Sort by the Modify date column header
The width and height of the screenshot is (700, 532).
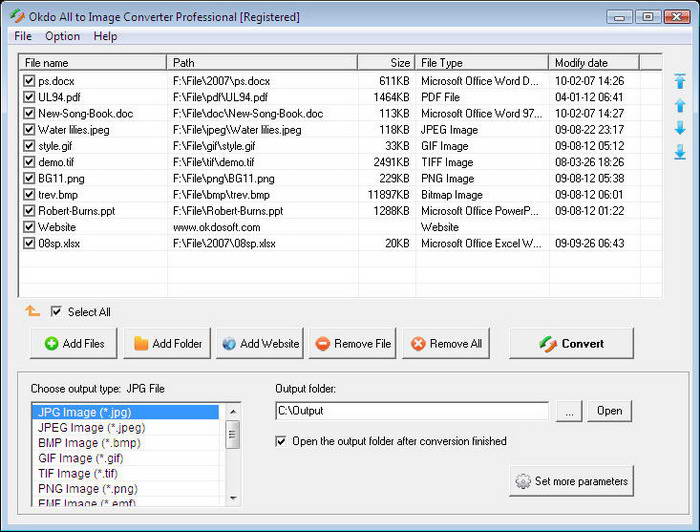(x=594, y=62)
